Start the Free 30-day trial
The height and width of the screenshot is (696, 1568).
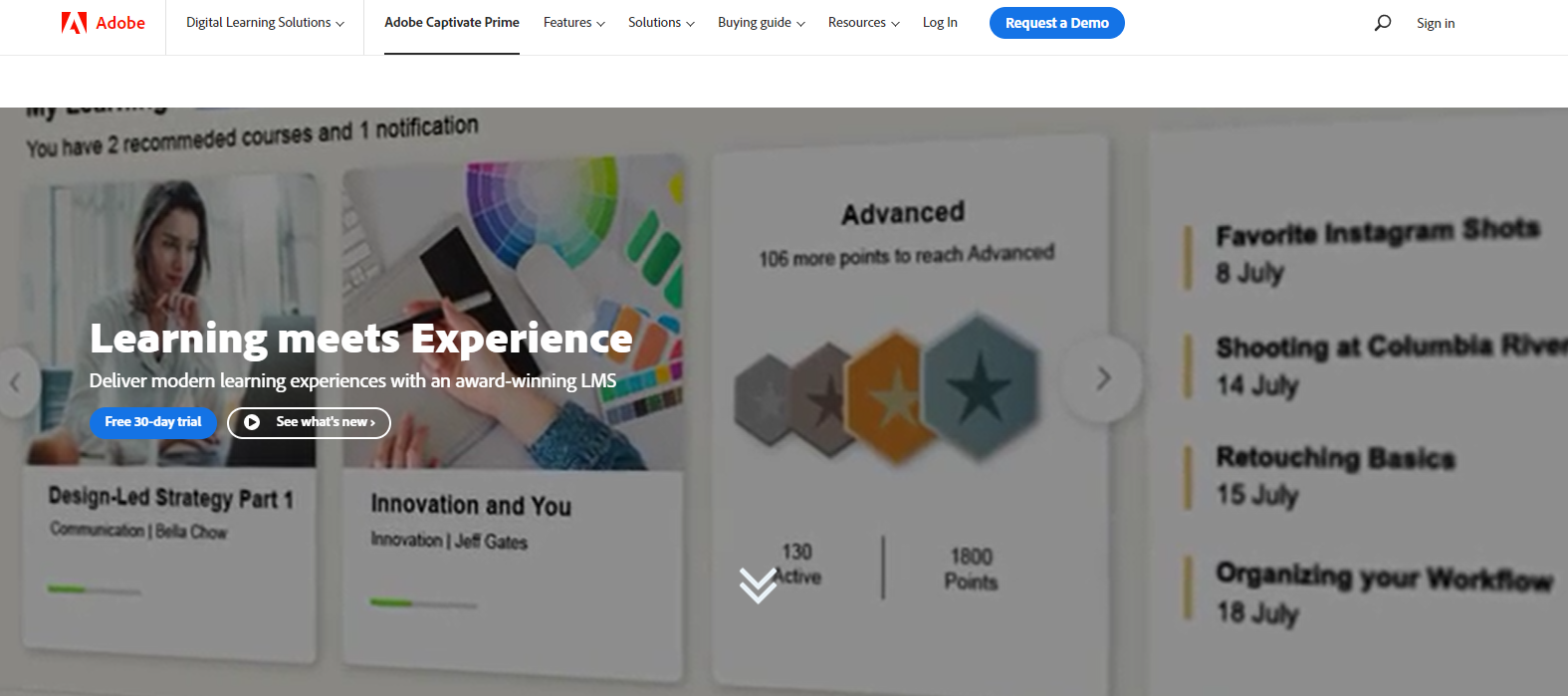click(153, 422)
